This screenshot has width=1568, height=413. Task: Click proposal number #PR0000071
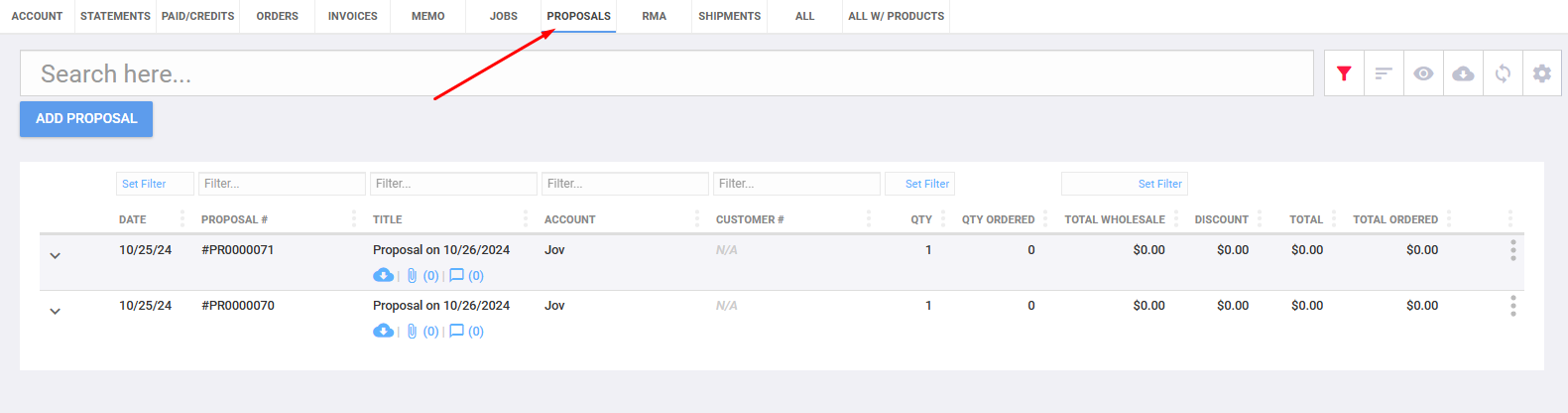coord(238,250)
